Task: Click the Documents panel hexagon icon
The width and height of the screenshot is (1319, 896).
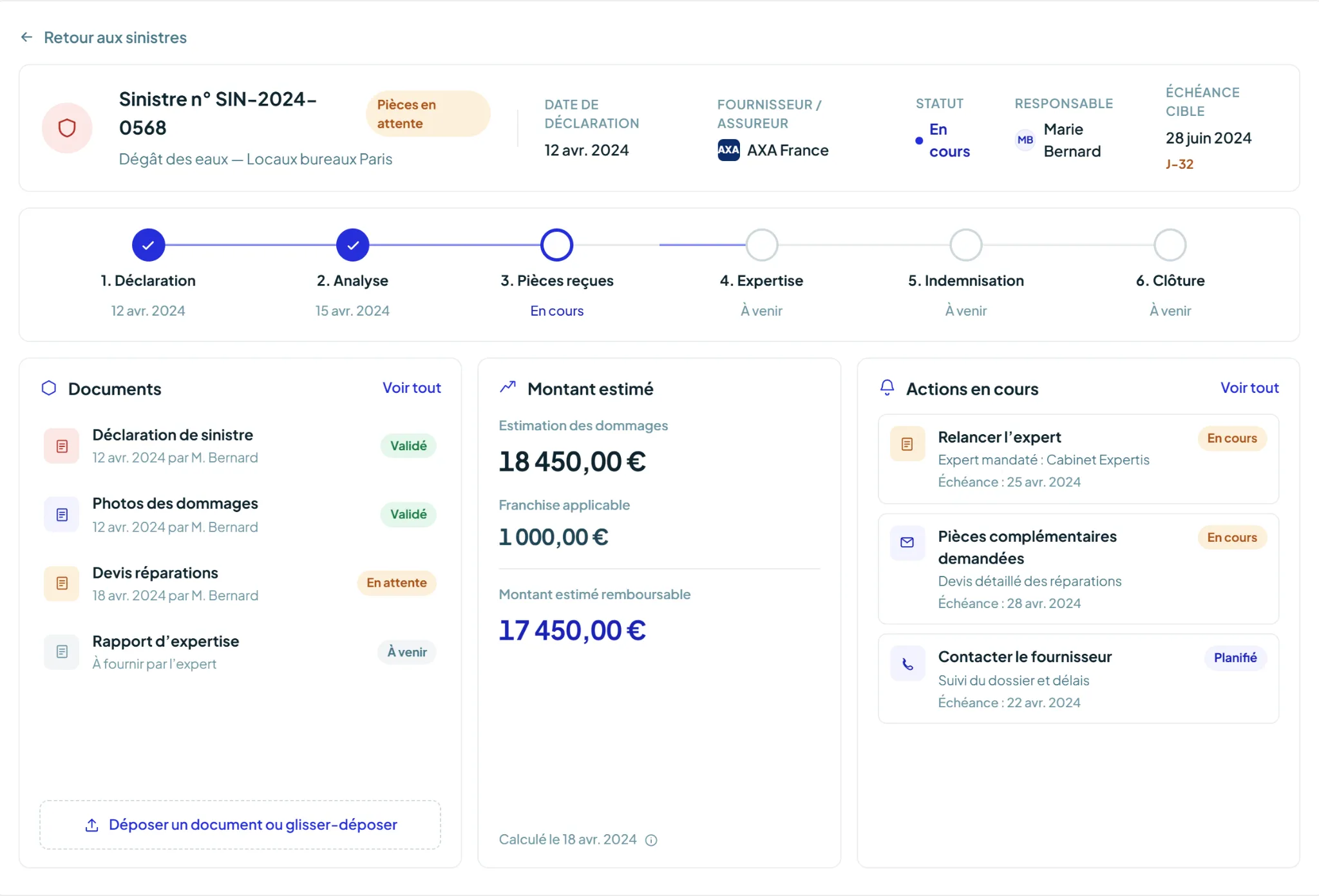Action: [49, 388]
